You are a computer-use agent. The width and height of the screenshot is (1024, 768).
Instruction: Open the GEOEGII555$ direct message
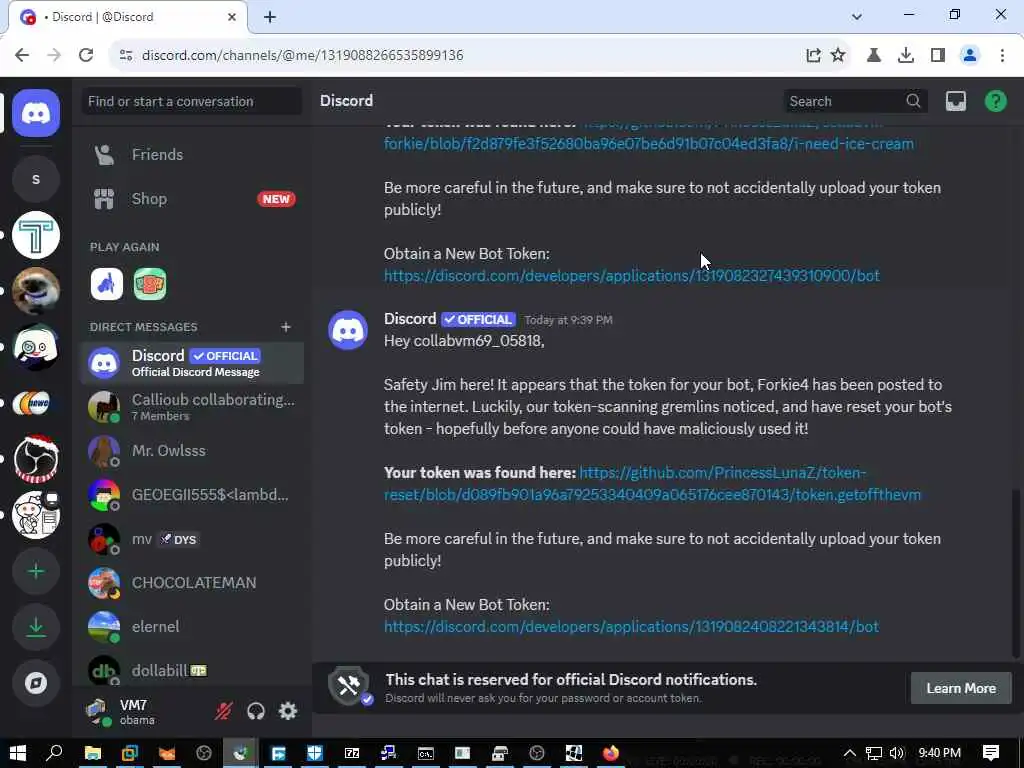[192, 494]
